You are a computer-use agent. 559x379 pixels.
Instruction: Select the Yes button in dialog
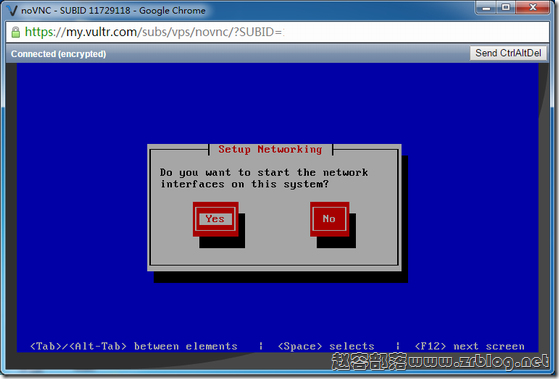click(x=215, y=219)
